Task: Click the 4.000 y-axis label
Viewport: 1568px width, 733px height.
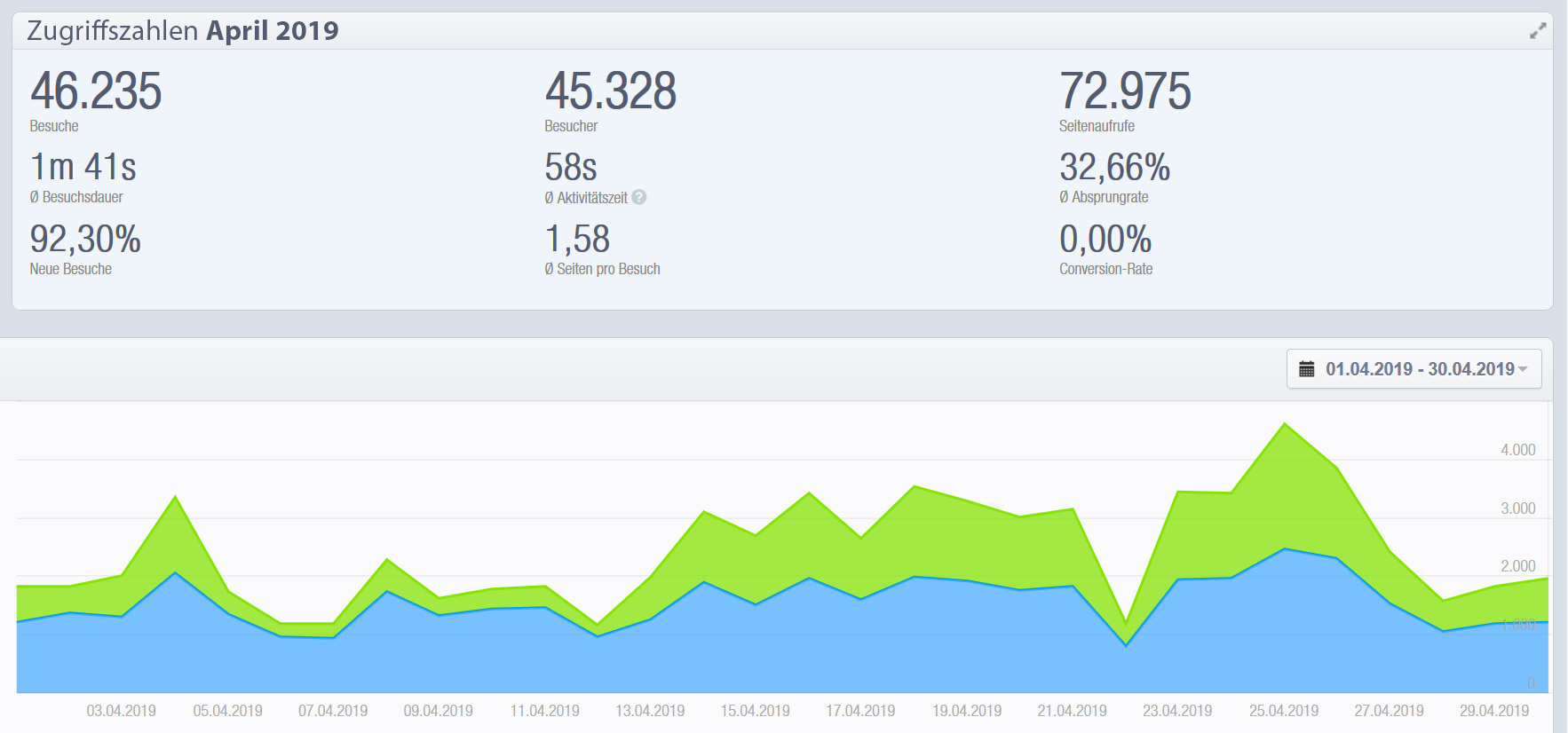Action: click(1517, 450)
